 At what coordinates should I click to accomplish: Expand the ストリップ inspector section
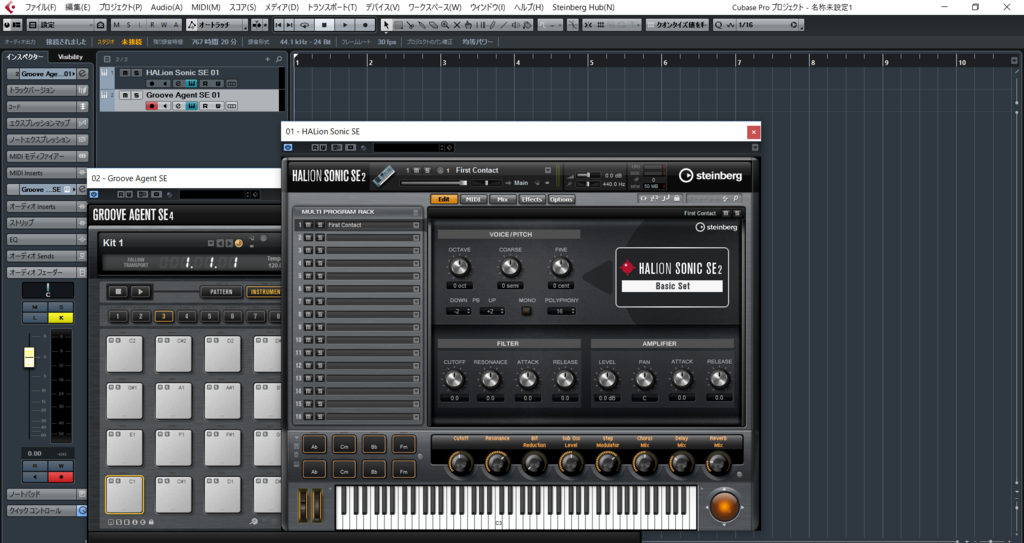pos(46,223)
